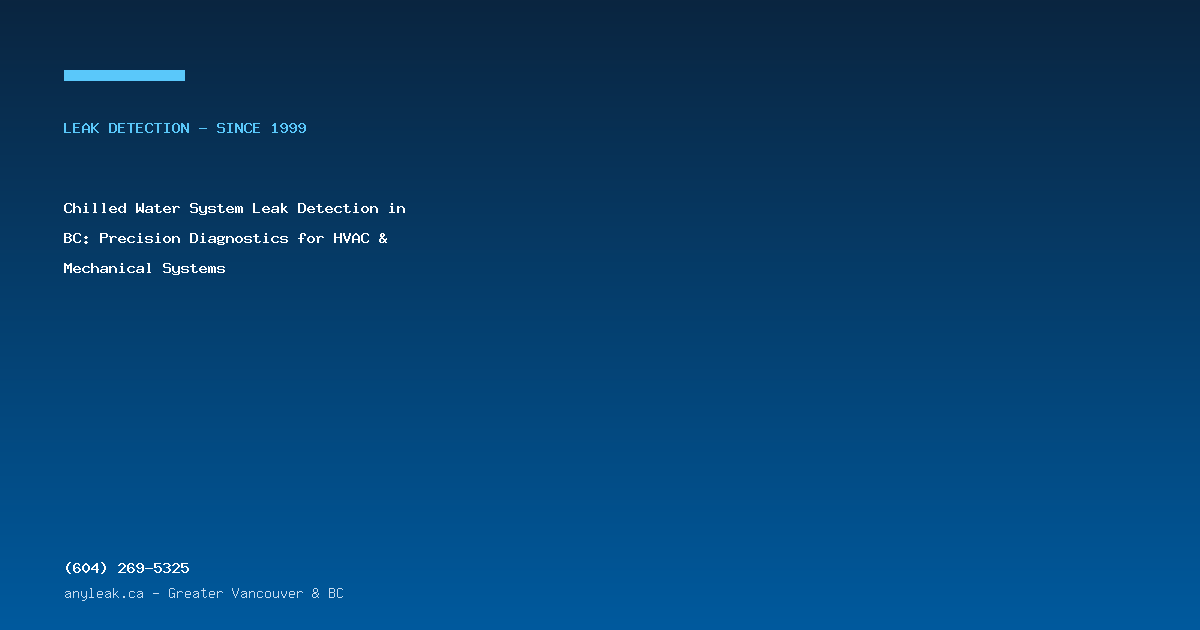The width and height of the screenshot is (1200, 630).
Task: Click the "269-5325" phone digits
Action: tap(153, 568)
